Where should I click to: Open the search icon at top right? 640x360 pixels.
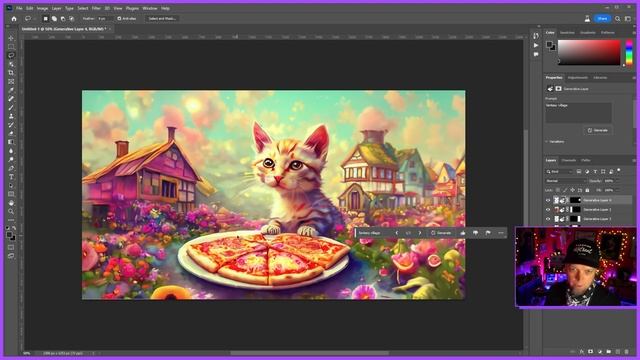tap(618, 19)
